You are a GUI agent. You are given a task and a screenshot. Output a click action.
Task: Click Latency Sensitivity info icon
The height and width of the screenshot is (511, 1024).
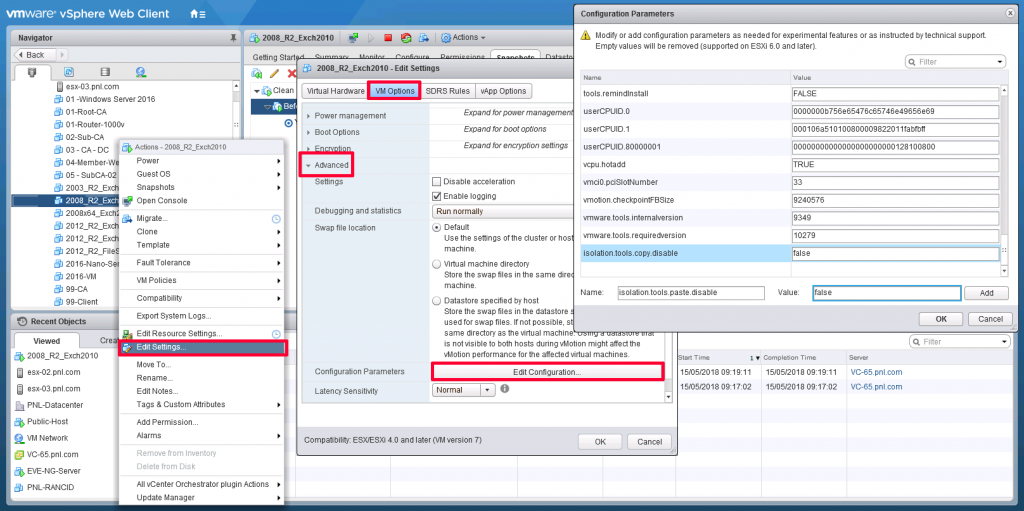504,389
